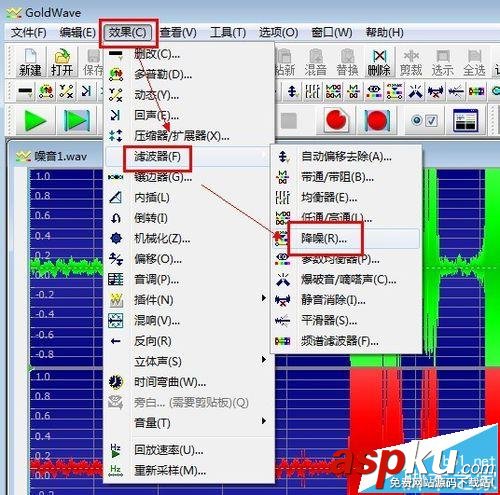The image size is (500, 495).
Task: Open the 查看(V) menu
Action: [178, 33]
